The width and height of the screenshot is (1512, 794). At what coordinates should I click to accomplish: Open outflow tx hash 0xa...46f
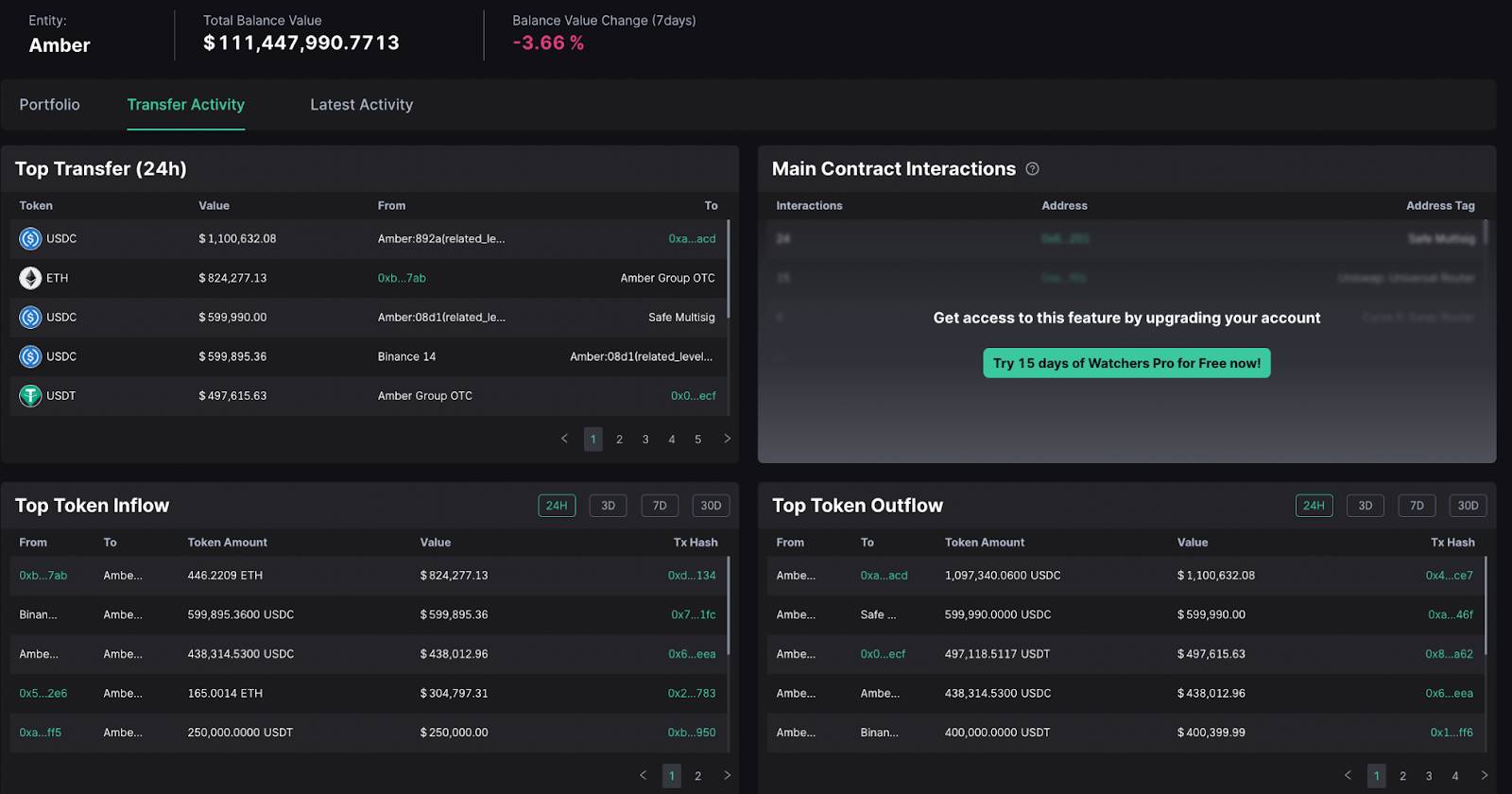coord(1451,614)
